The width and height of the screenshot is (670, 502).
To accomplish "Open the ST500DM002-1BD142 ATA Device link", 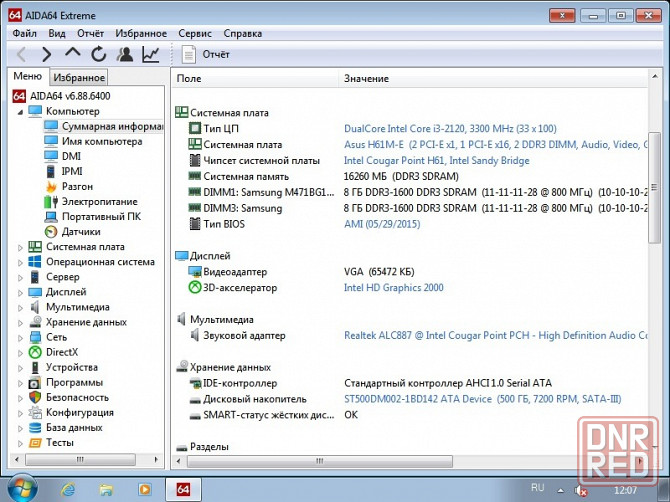I will [482, 399].
